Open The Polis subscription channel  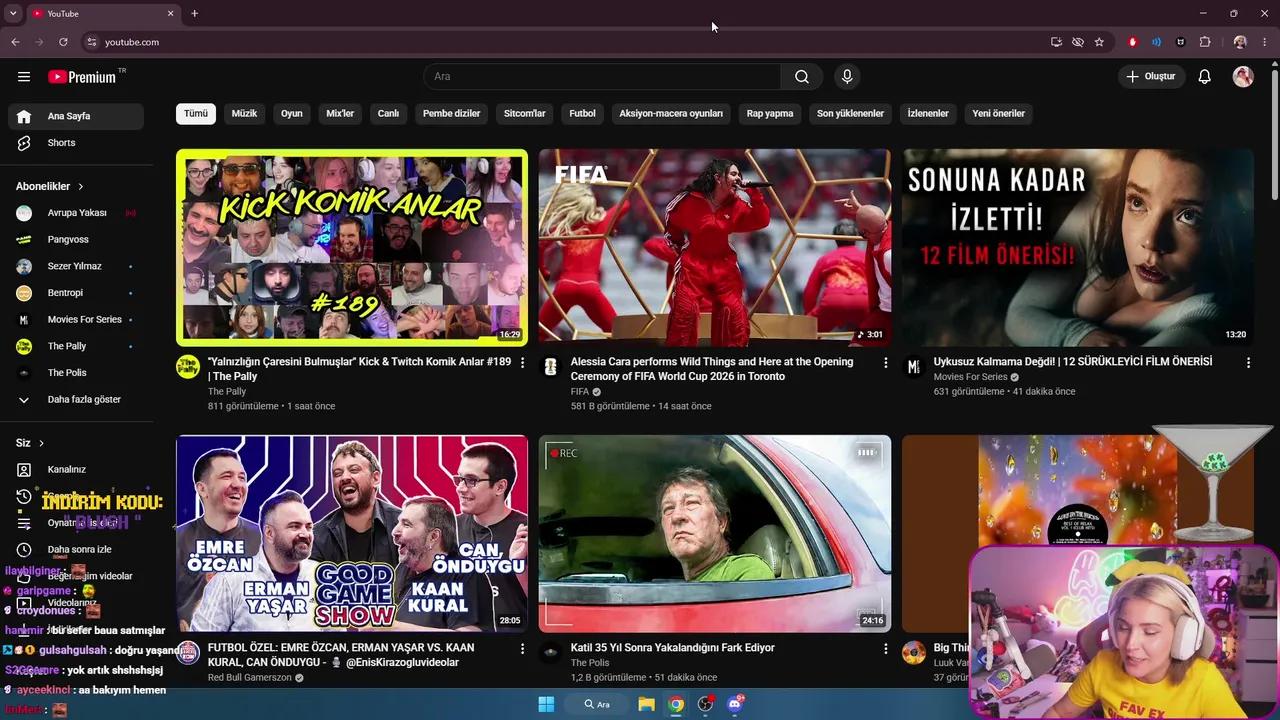point(76,373)
